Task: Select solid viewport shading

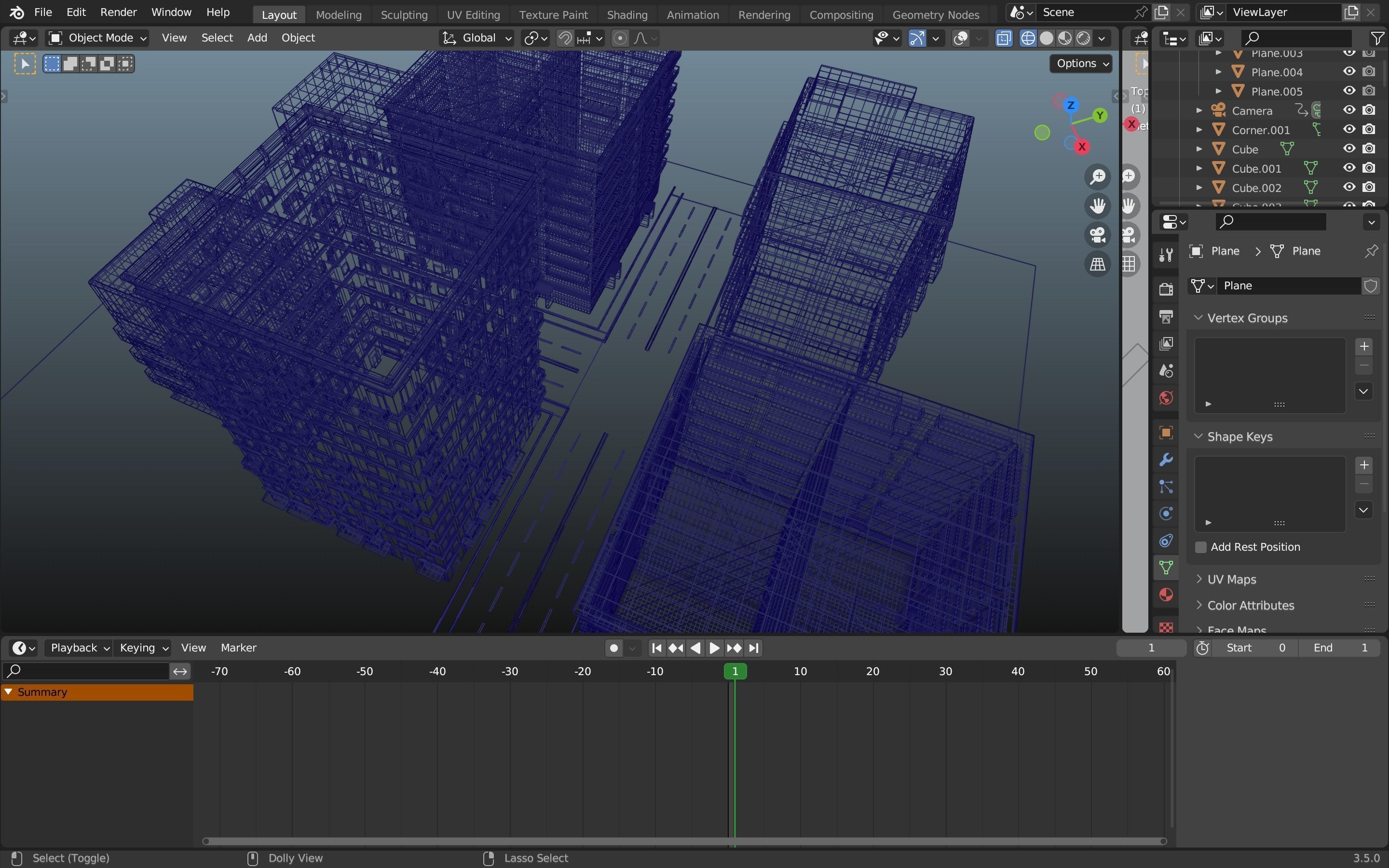Action: click(x=1047, y=39)
